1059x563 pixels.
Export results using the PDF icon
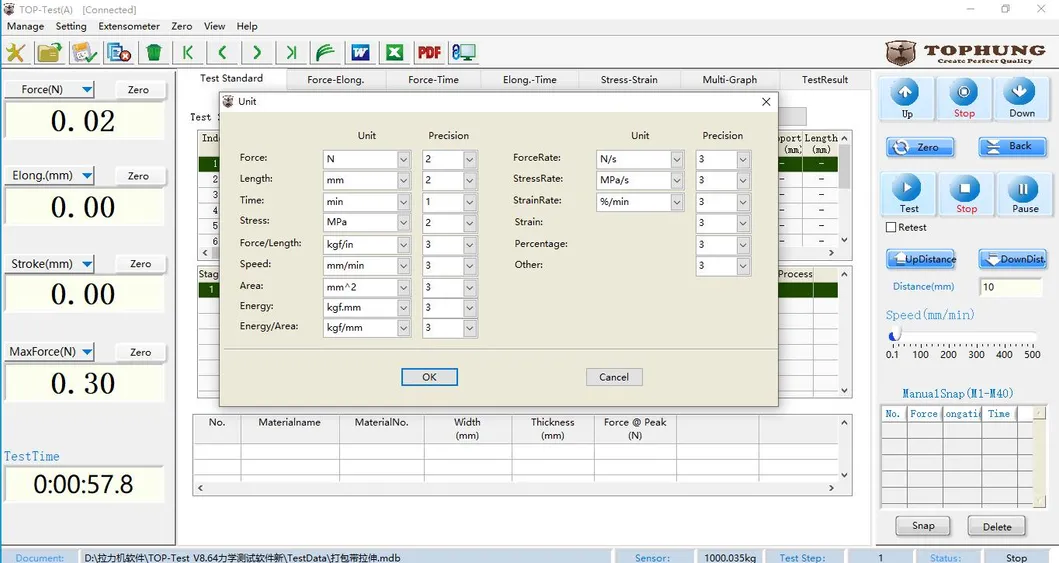click(x=429, y=53)
